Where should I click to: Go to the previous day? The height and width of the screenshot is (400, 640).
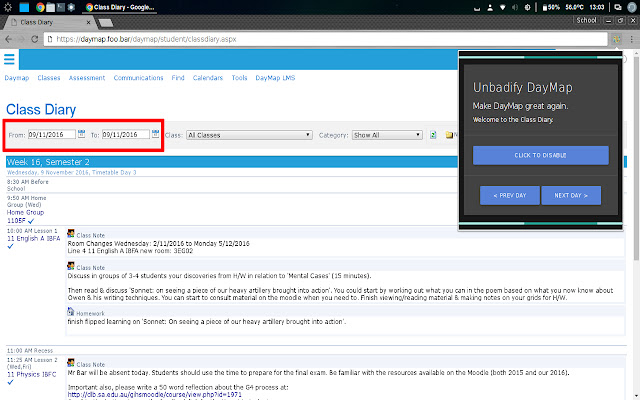click(510, 194)
